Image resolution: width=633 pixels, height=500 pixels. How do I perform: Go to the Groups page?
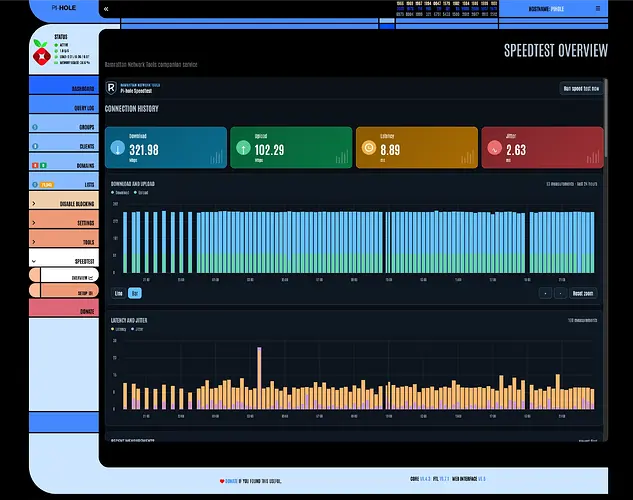click(x=64, y=124)
